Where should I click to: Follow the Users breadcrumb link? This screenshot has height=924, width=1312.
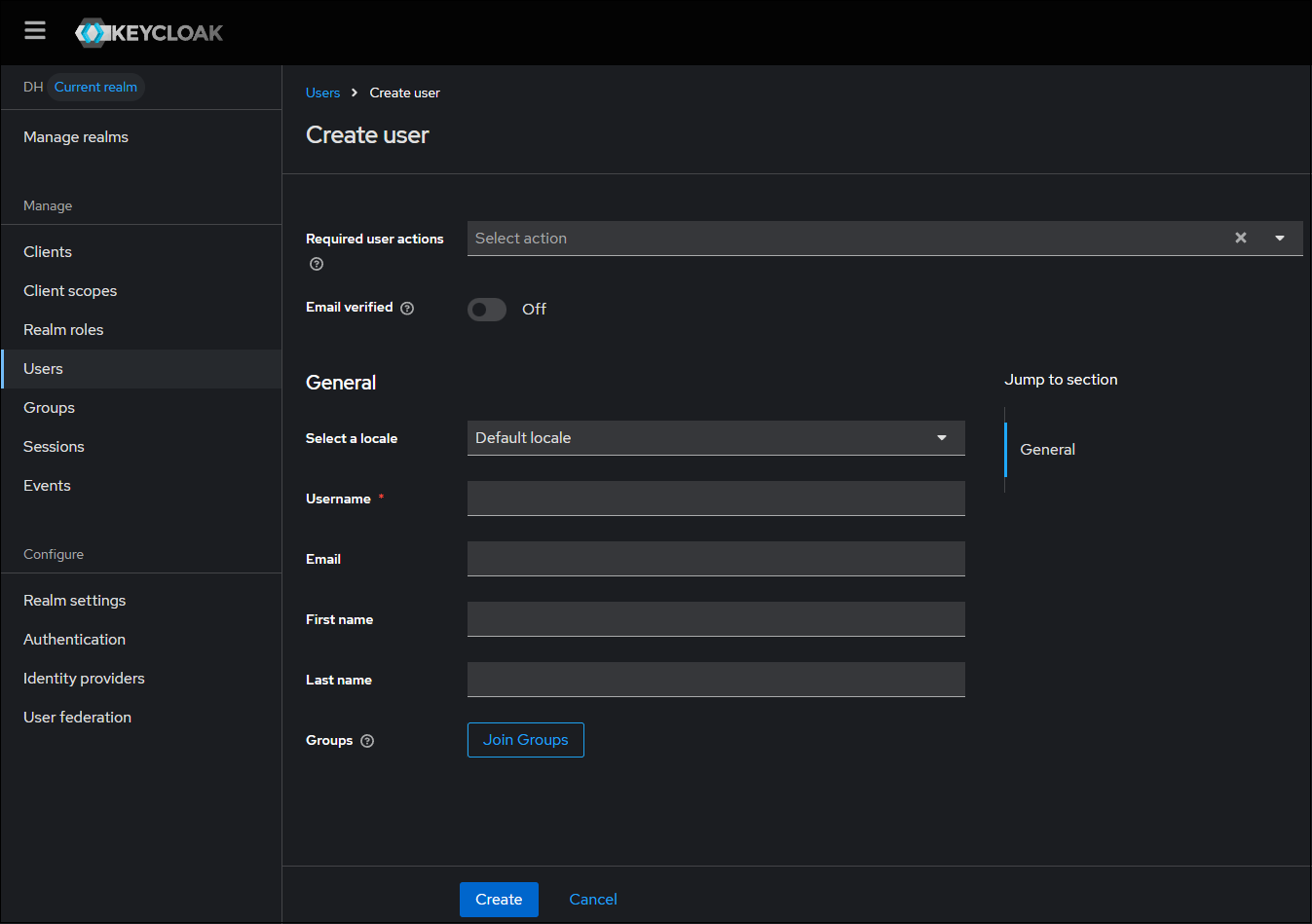[x=322, y=92]
